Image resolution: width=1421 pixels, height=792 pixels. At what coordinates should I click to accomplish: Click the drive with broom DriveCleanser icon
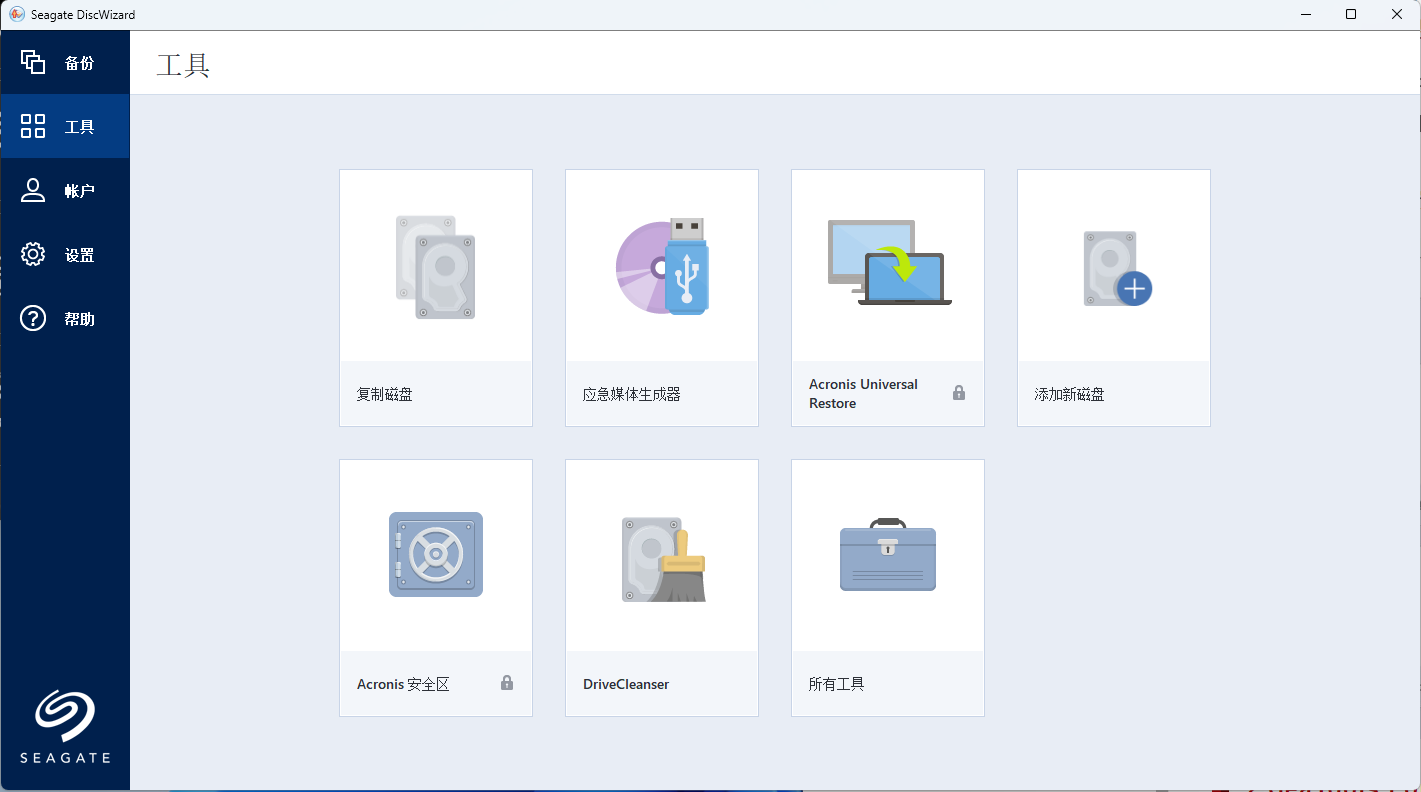click(x=663, y=559)
